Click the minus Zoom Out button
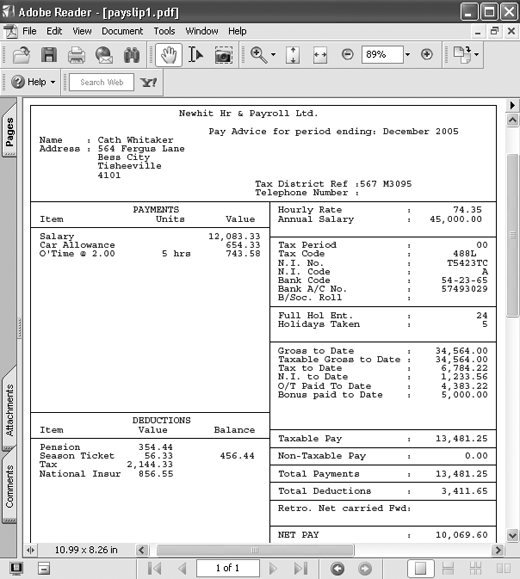This screenshot has width=520, height=579. click(347, 55)
